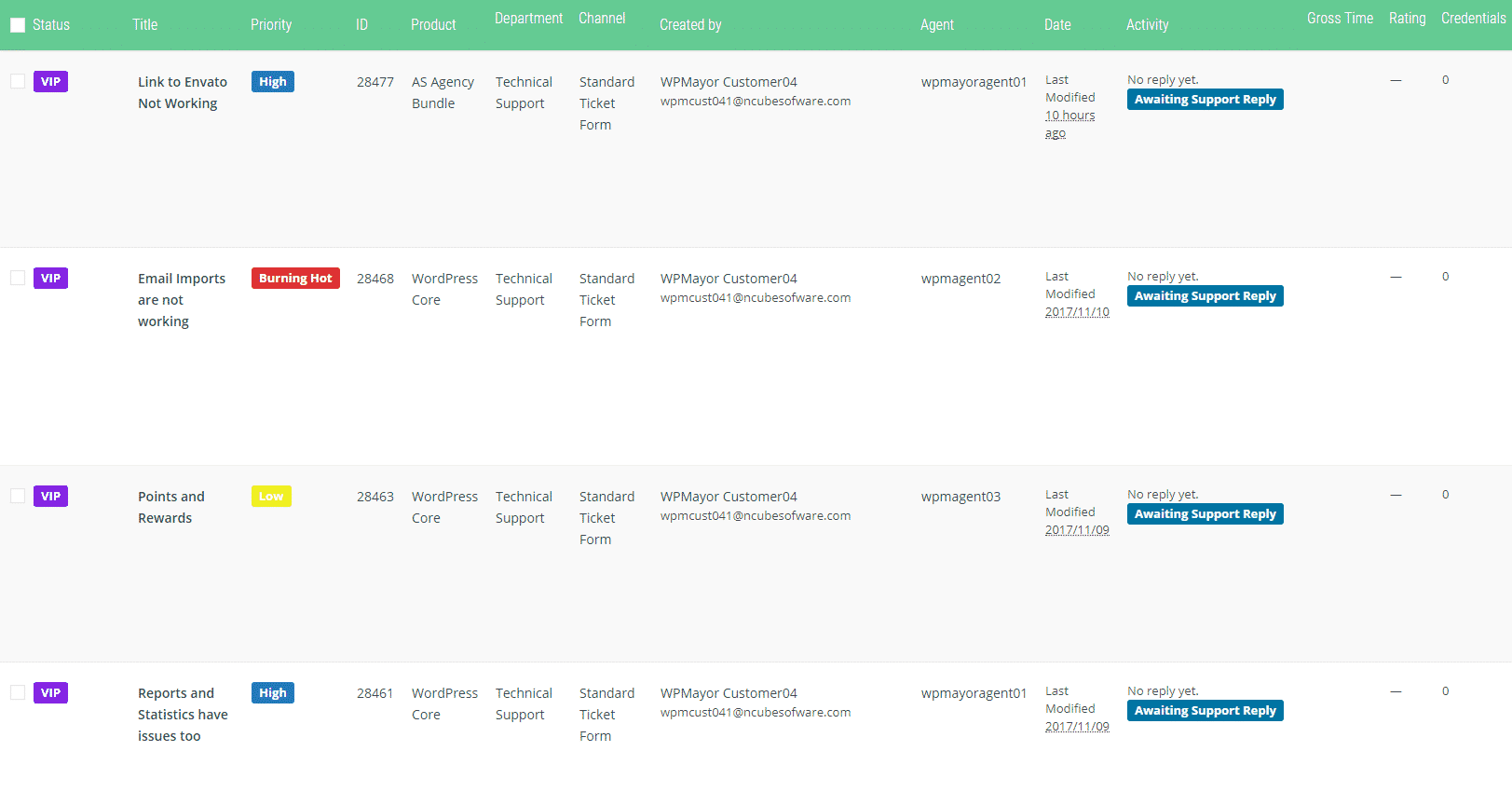This screenshot has width=1512, height=792.
Task: Click the yellow Low priority badge
Action: [271, 496]
